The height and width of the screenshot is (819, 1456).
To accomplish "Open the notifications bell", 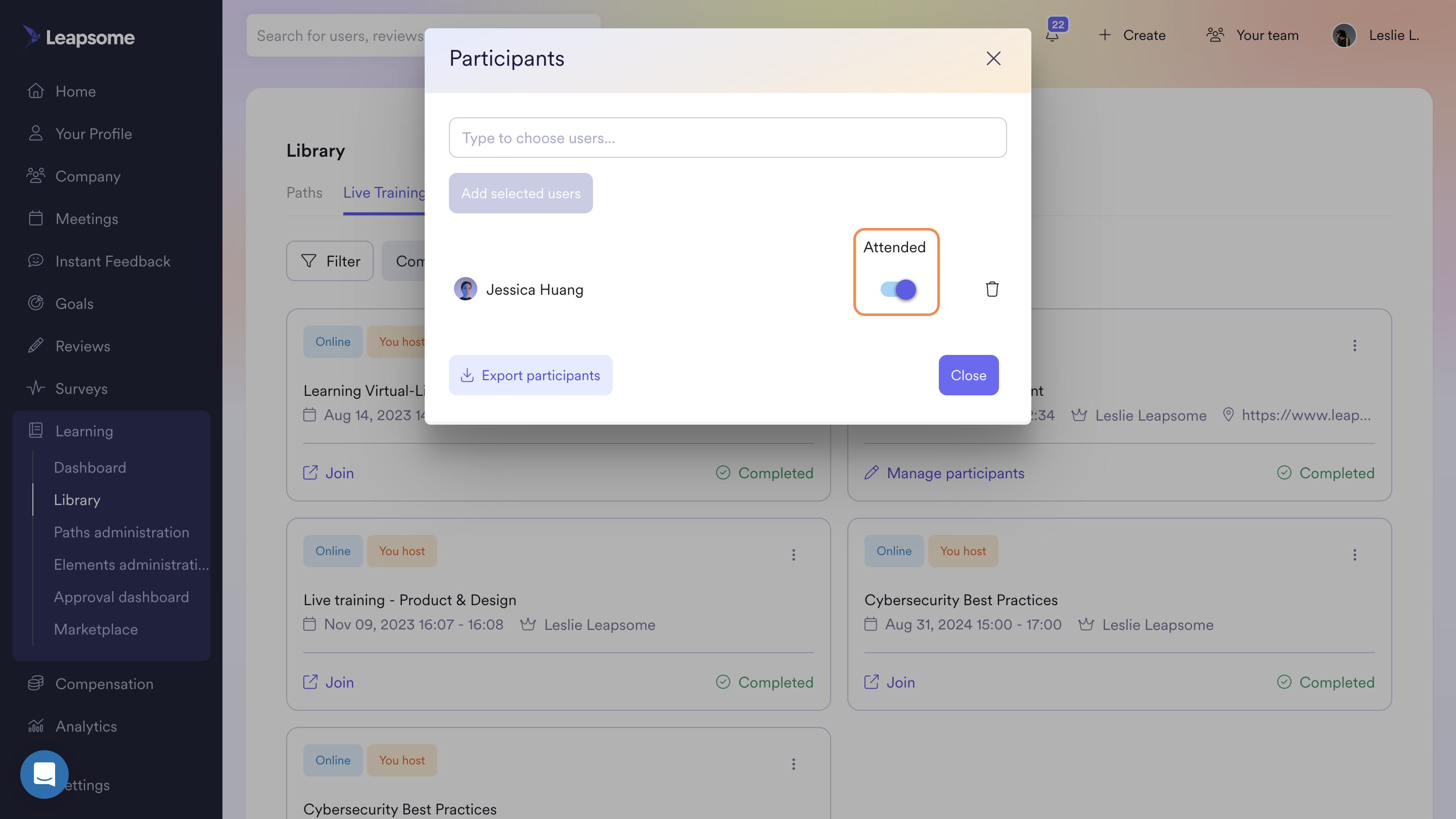I will pos(1052,35).
